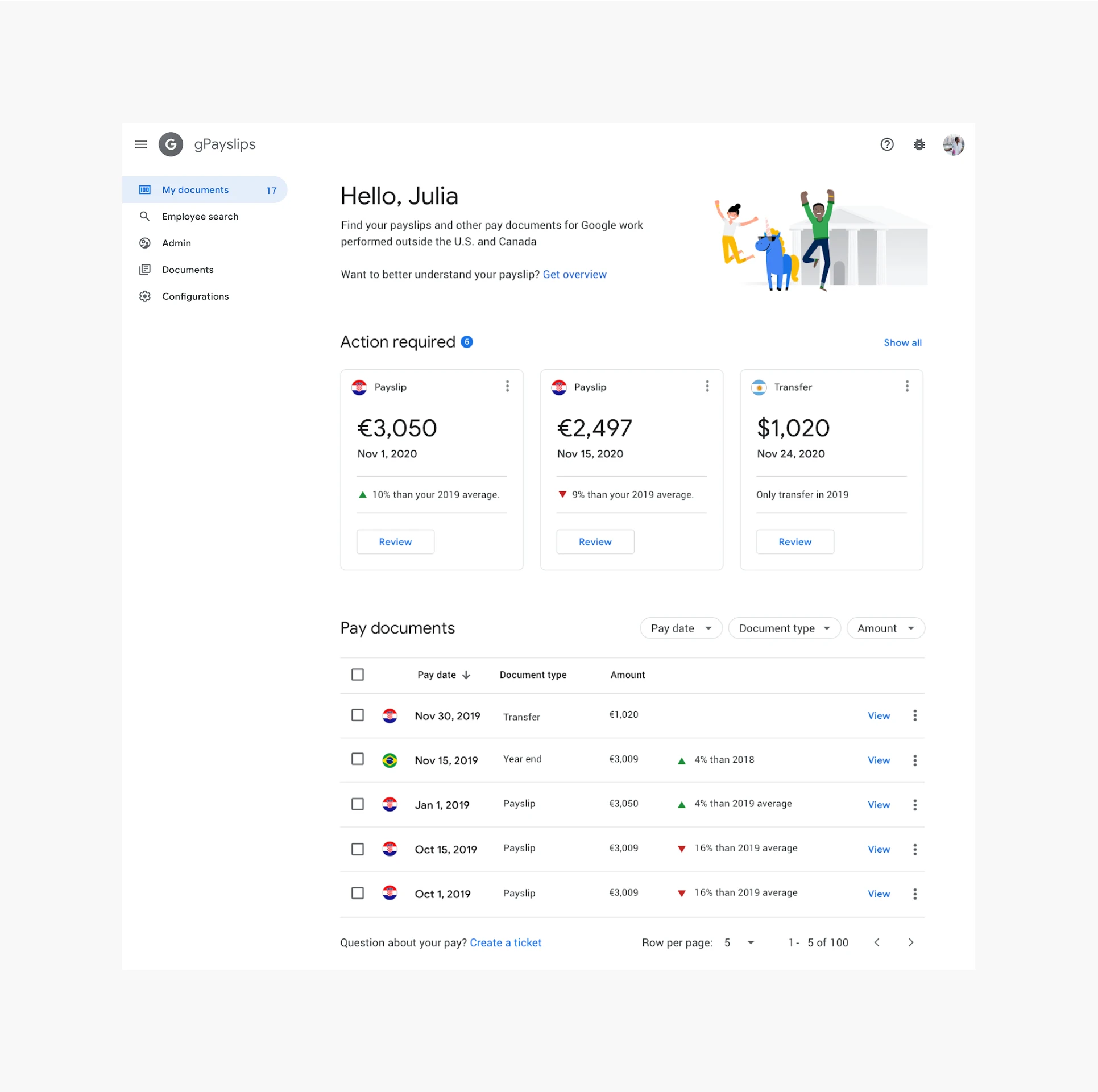Go to Configurations in sidebar
Viewport: 1098px width, 1092px height.
[195, 296]
